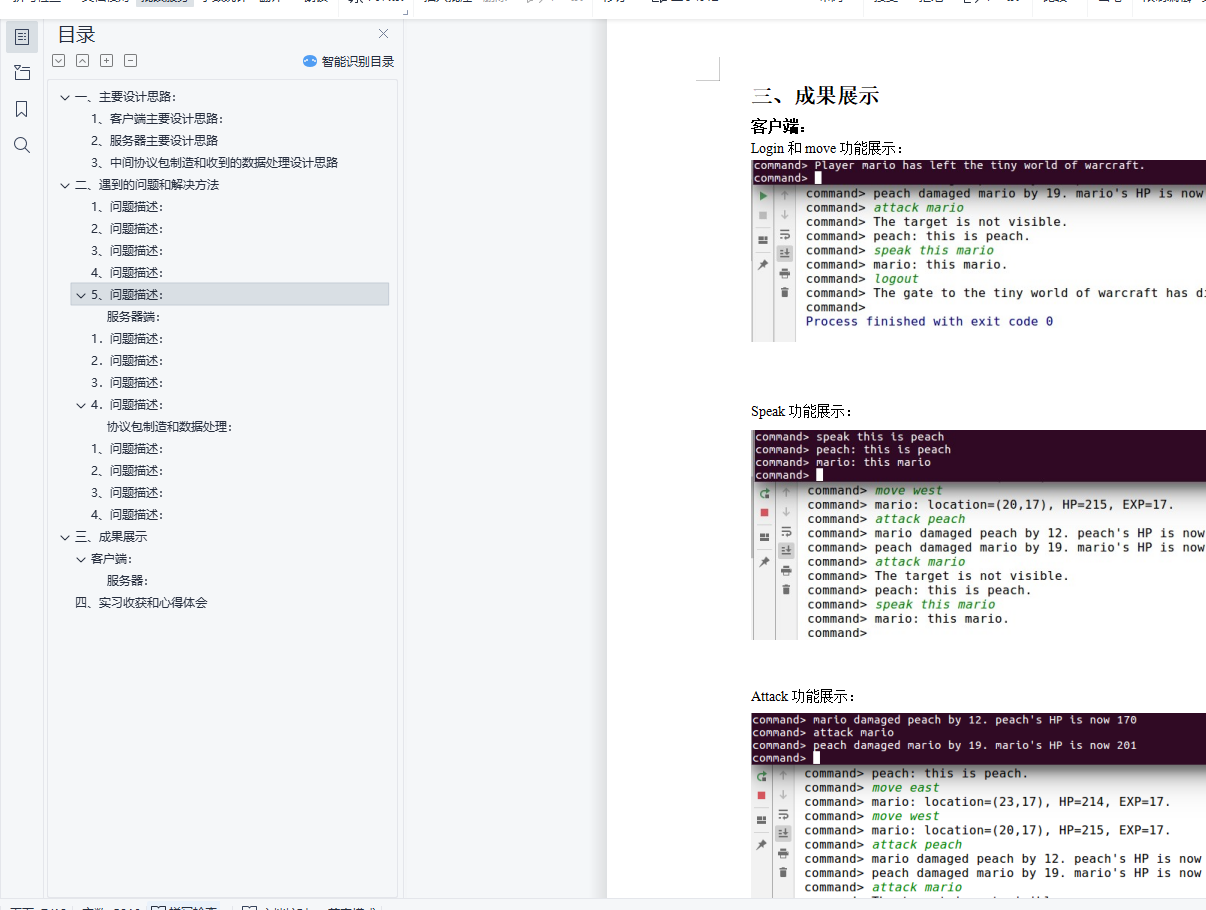The width and height of the screenshot is (1206, 910).
Task: Select 三、成果展示 outline entry
Action: pyautogui.click(x=111, y=537)
